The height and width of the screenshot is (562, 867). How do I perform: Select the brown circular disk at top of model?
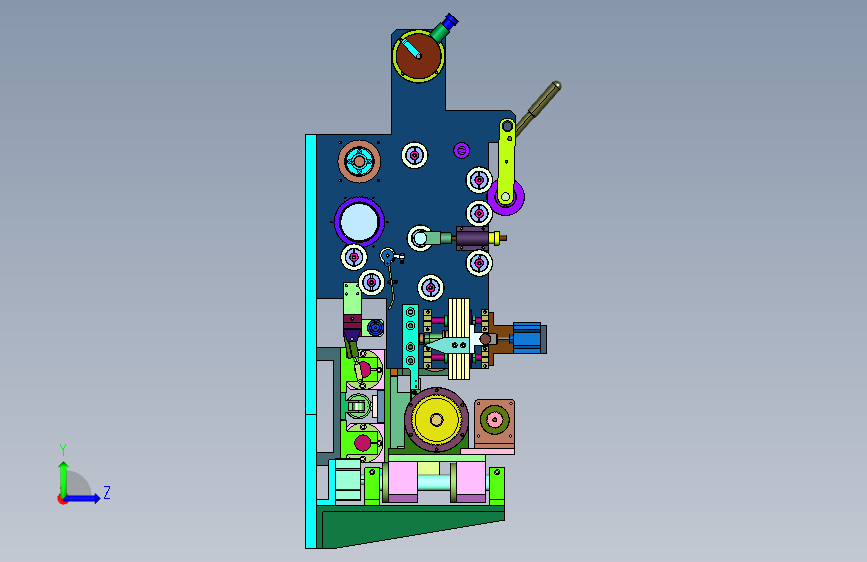(418, 56)
